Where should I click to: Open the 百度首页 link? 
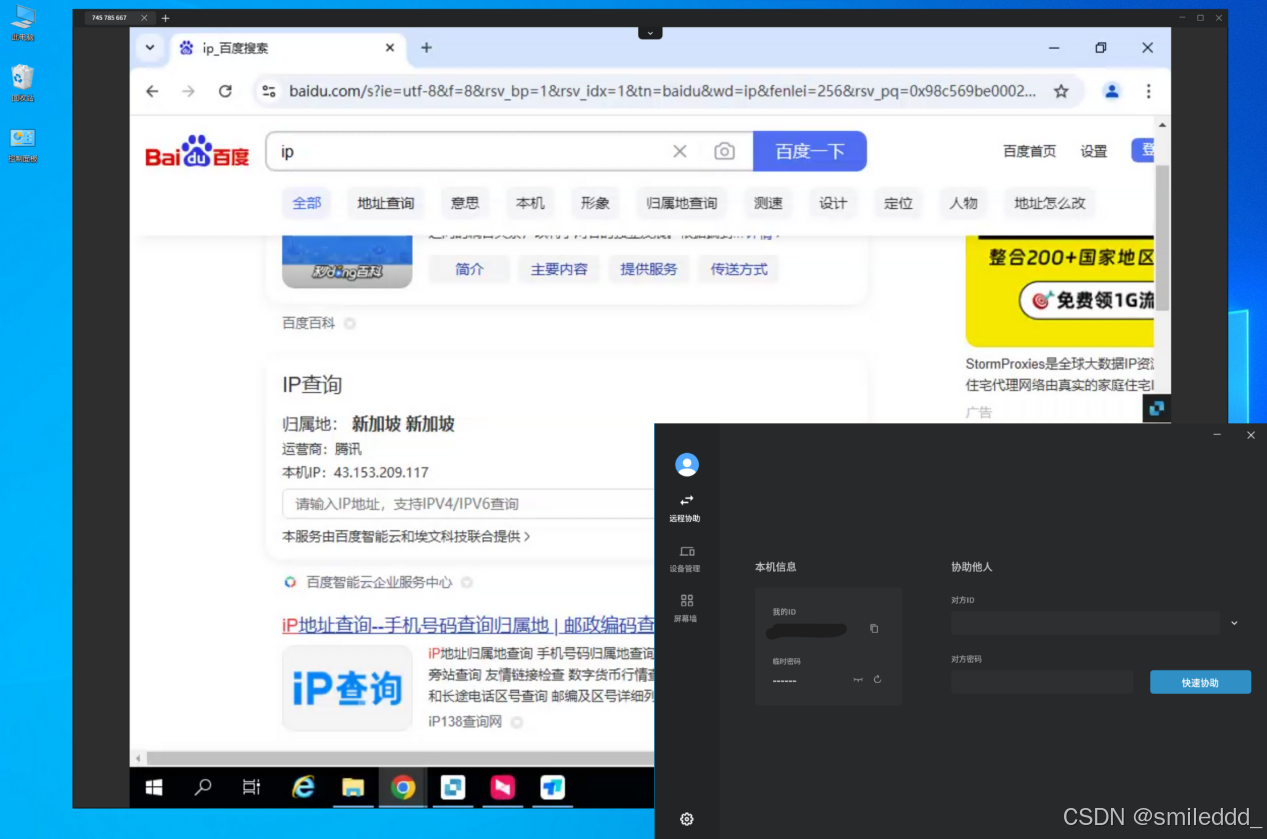[x=1029, y=151]
